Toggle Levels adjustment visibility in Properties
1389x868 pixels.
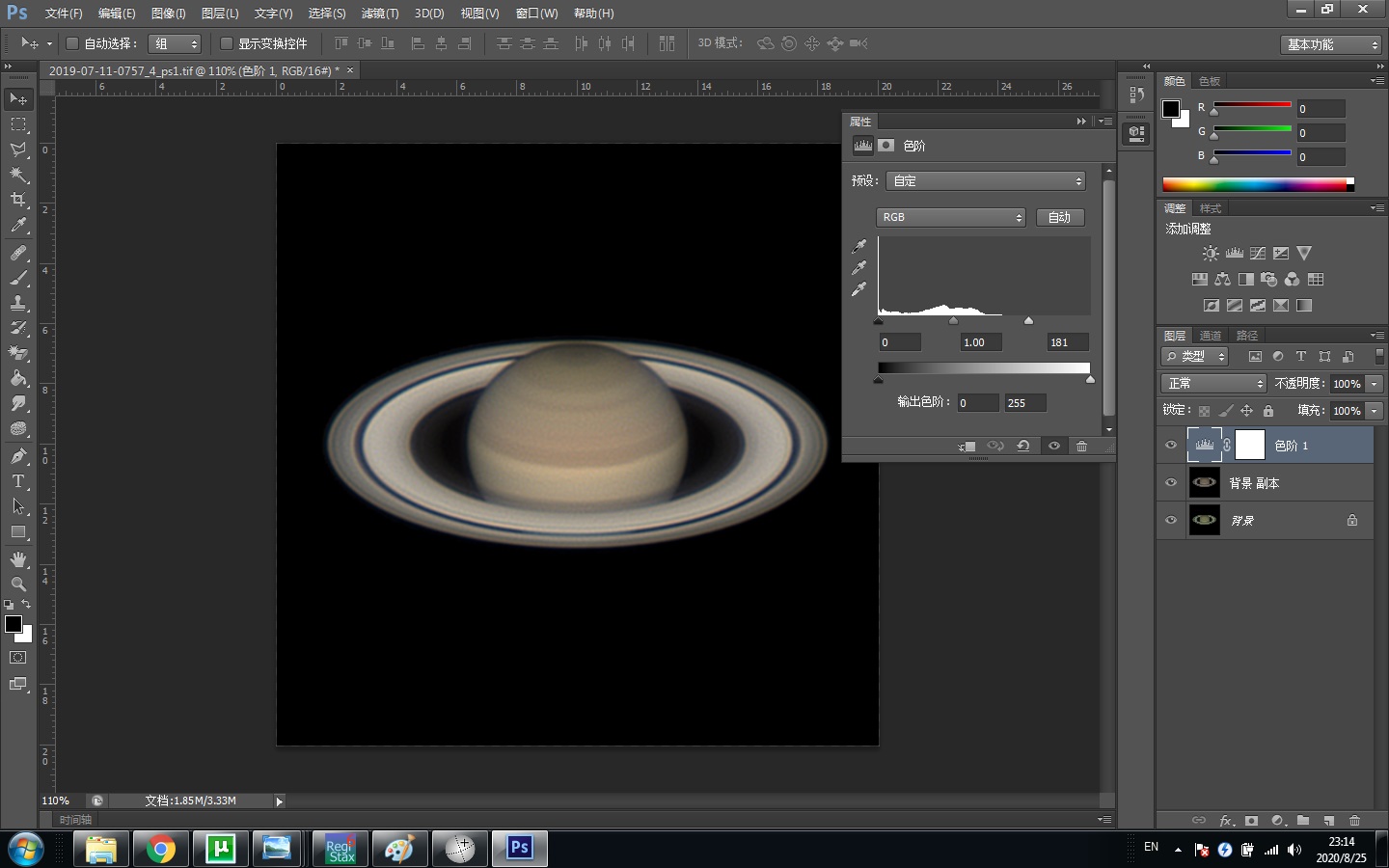(1054, 446)
